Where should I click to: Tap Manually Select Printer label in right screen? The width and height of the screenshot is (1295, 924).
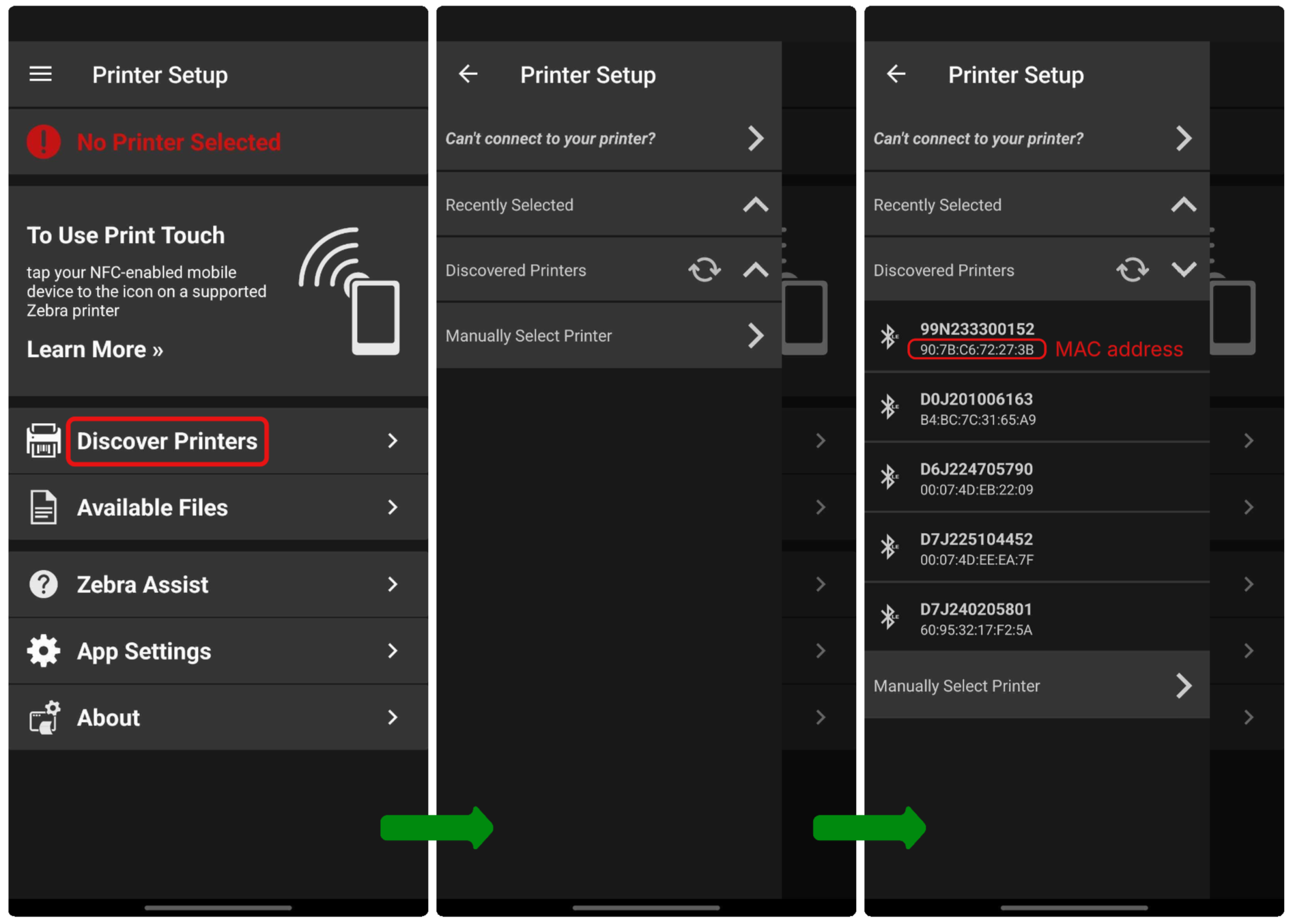tap(956, 686)
